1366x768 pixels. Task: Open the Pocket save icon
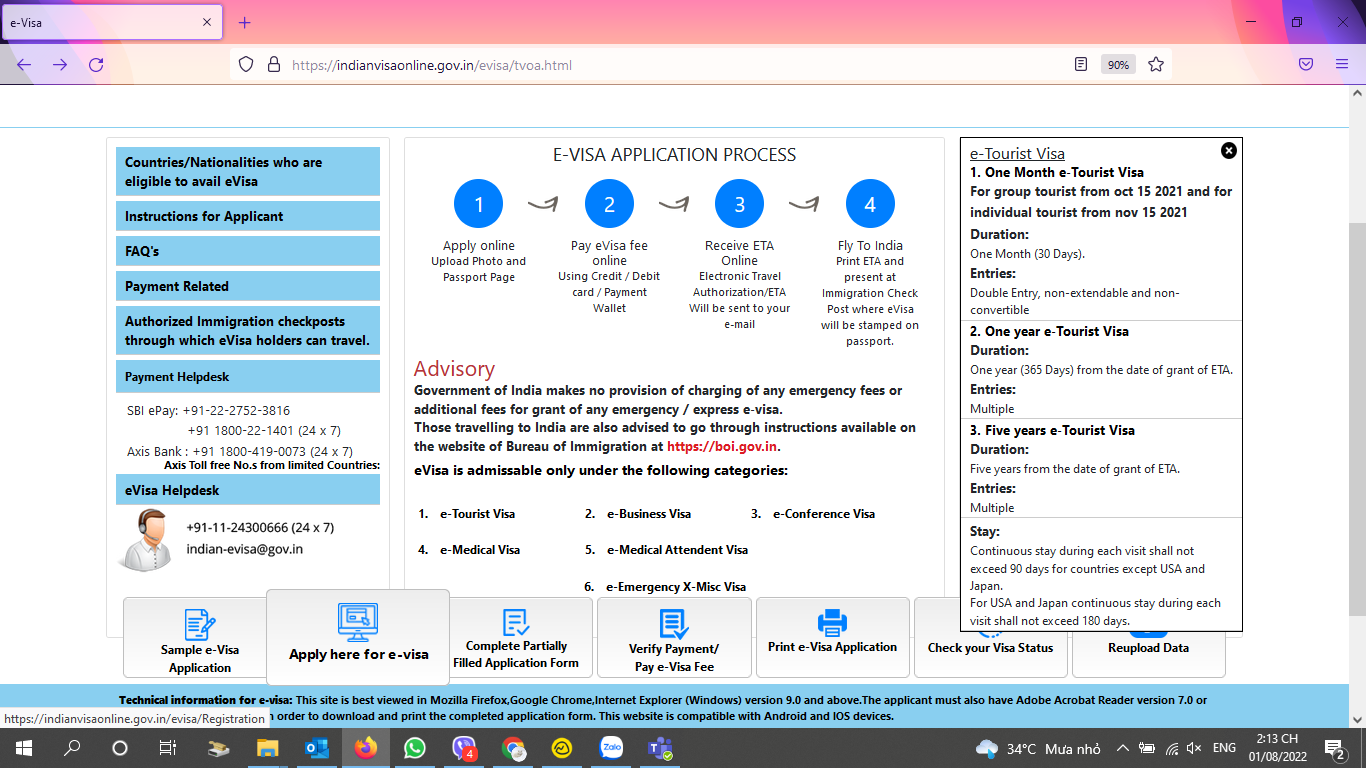click(x=1306, y=64)
